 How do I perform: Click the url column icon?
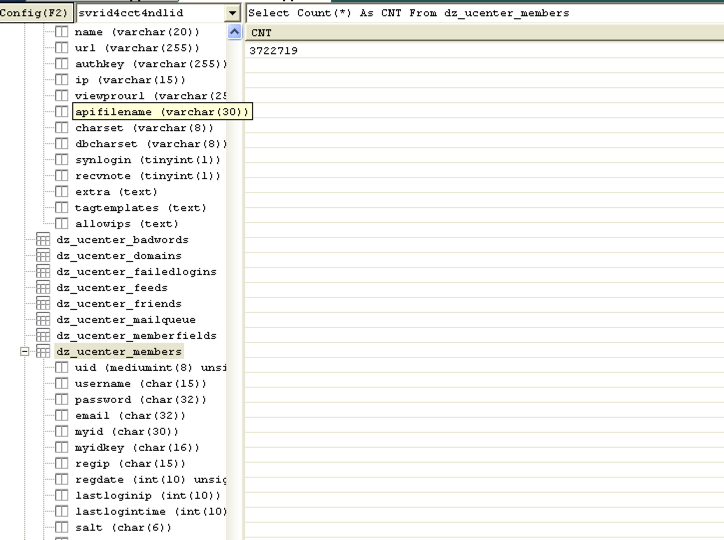(x=61, y=48)
